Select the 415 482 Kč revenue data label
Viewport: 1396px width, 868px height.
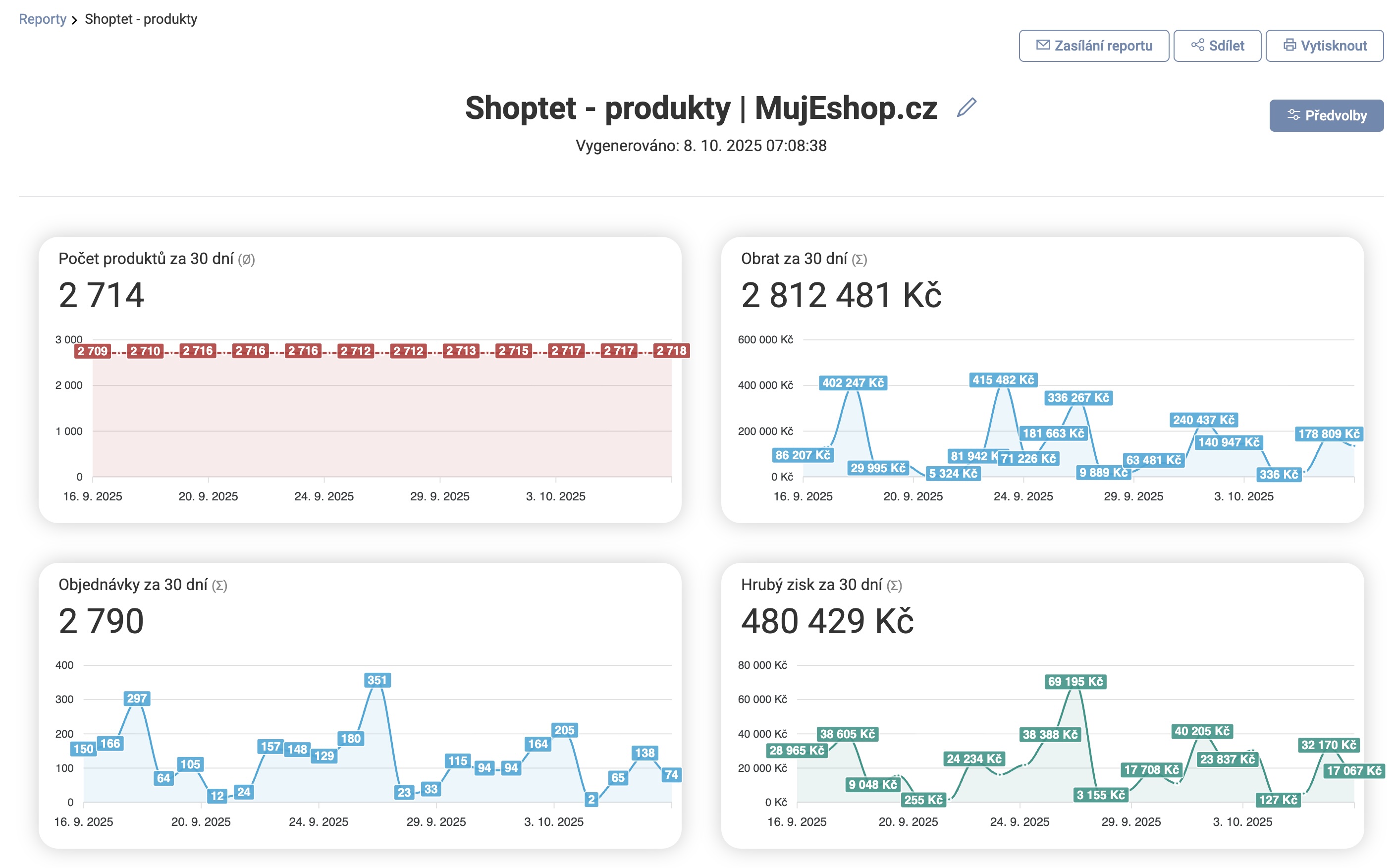click(1003, 380)
